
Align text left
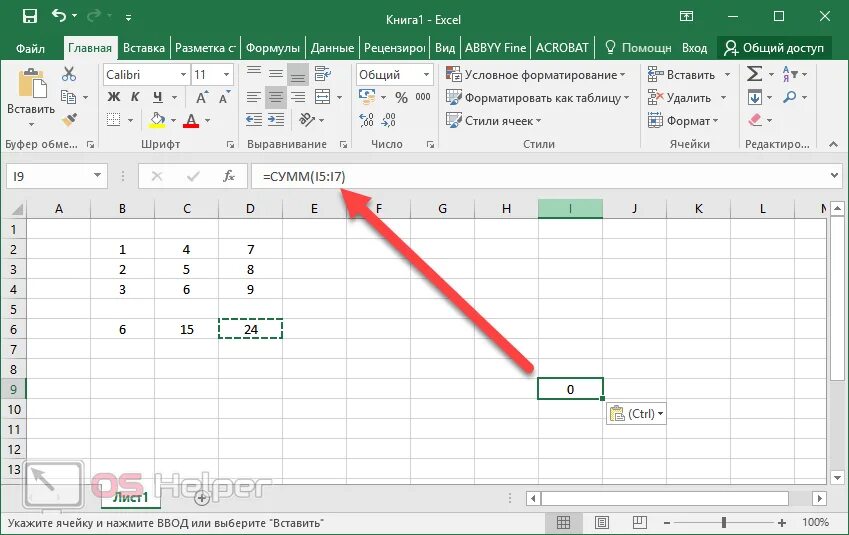[253, 97]
